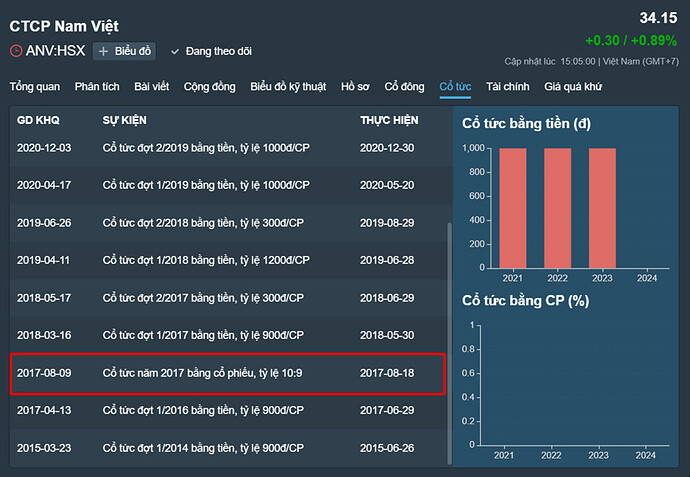This screenshot has width=690, height=477.
Task: Select the 2019-06-26 date cell
Action: pos(44,223)
